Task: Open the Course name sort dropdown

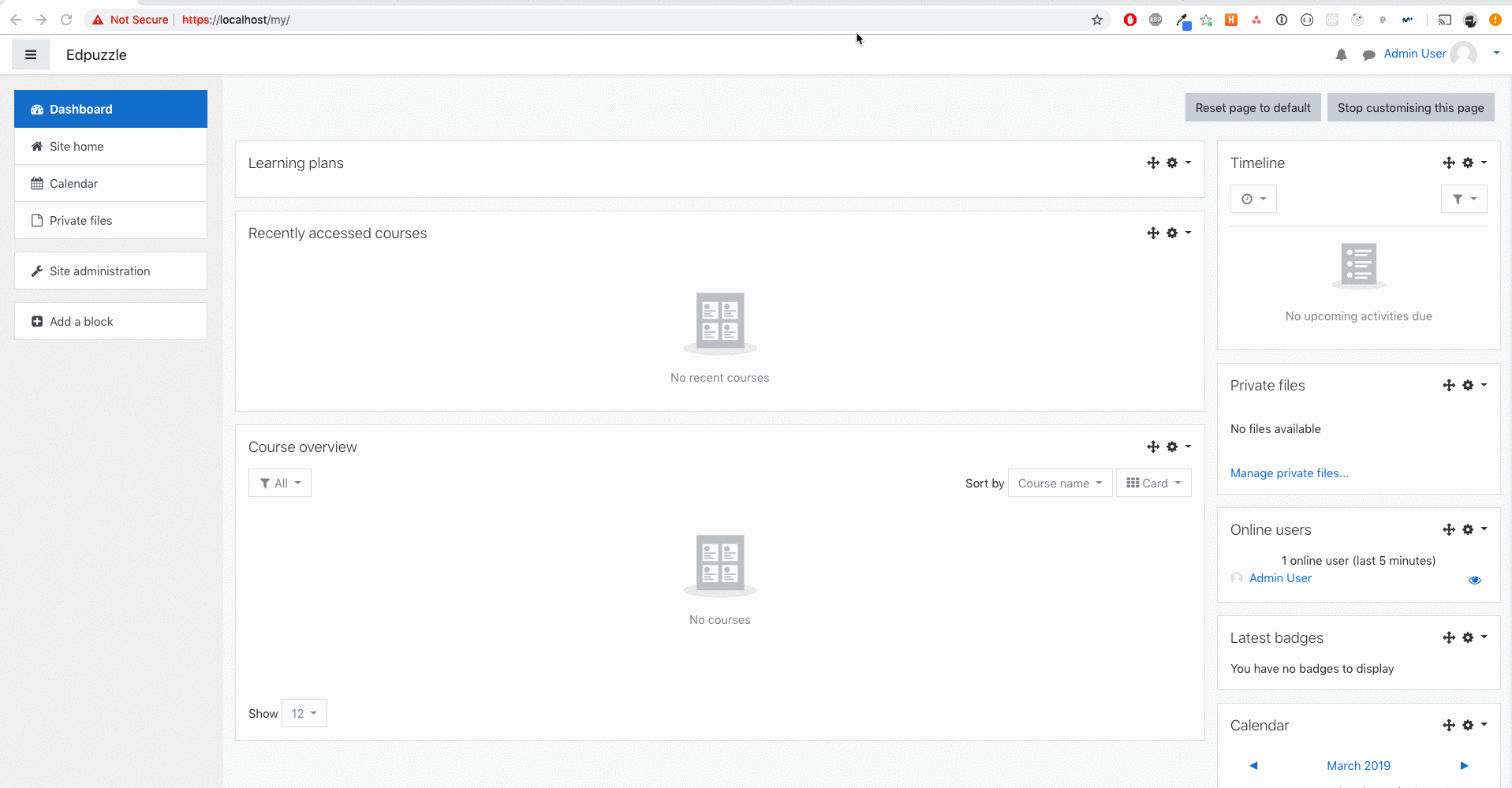Action: [1060, 483]
